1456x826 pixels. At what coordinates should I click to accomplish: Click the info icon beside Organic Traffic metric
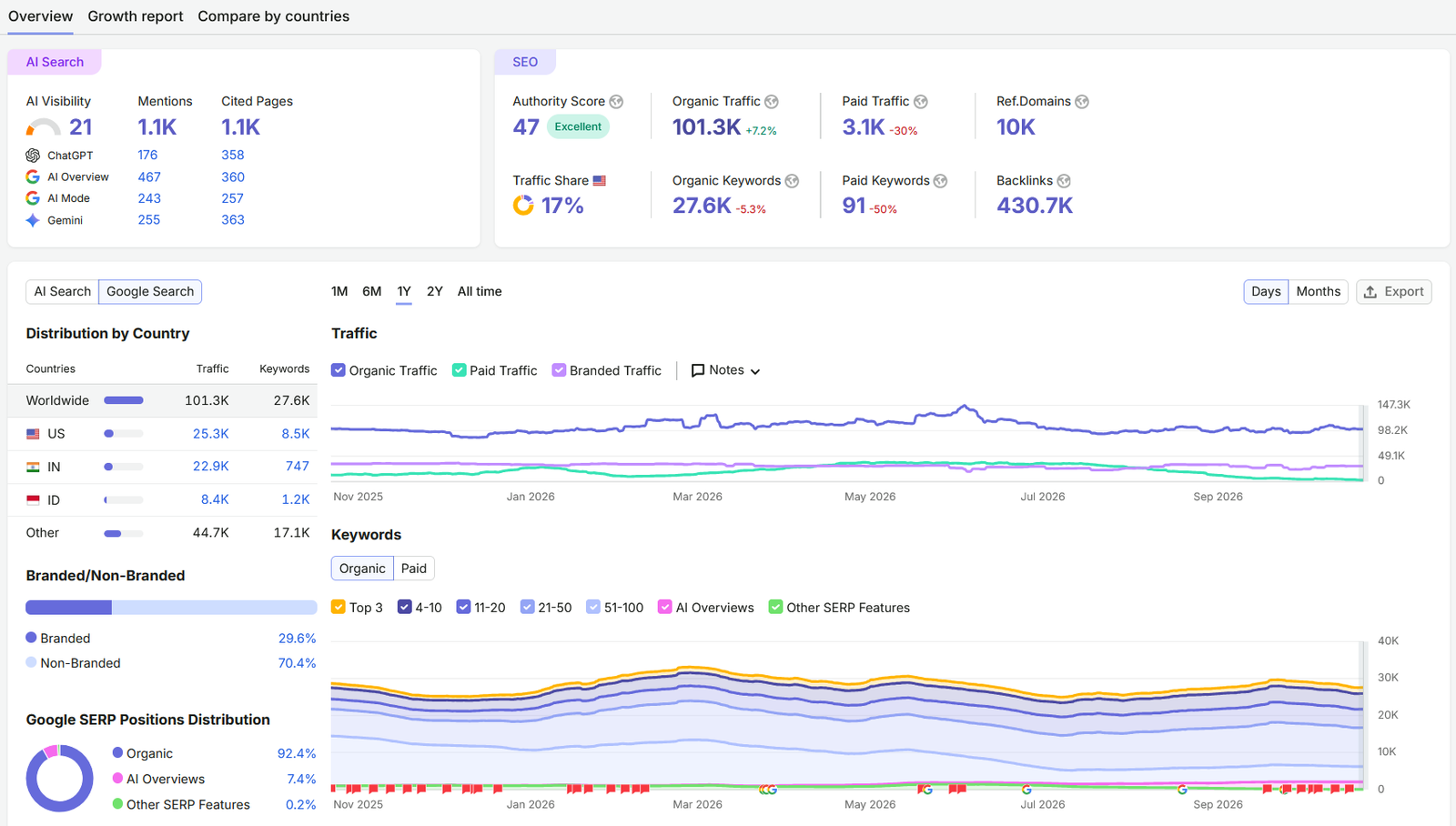tap(772, 102)
